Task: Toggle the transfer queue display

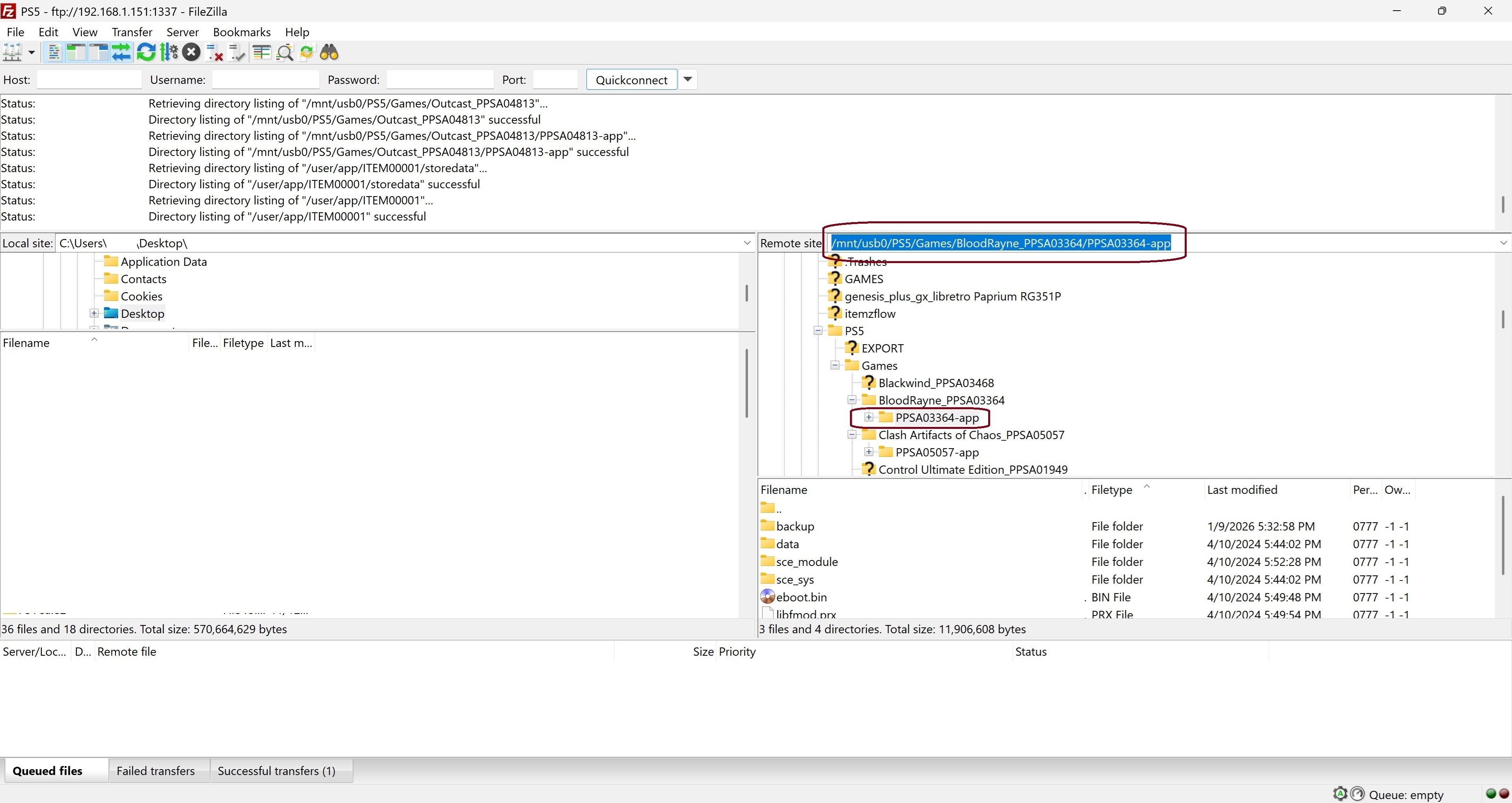Action: click(x=121, y=53)
